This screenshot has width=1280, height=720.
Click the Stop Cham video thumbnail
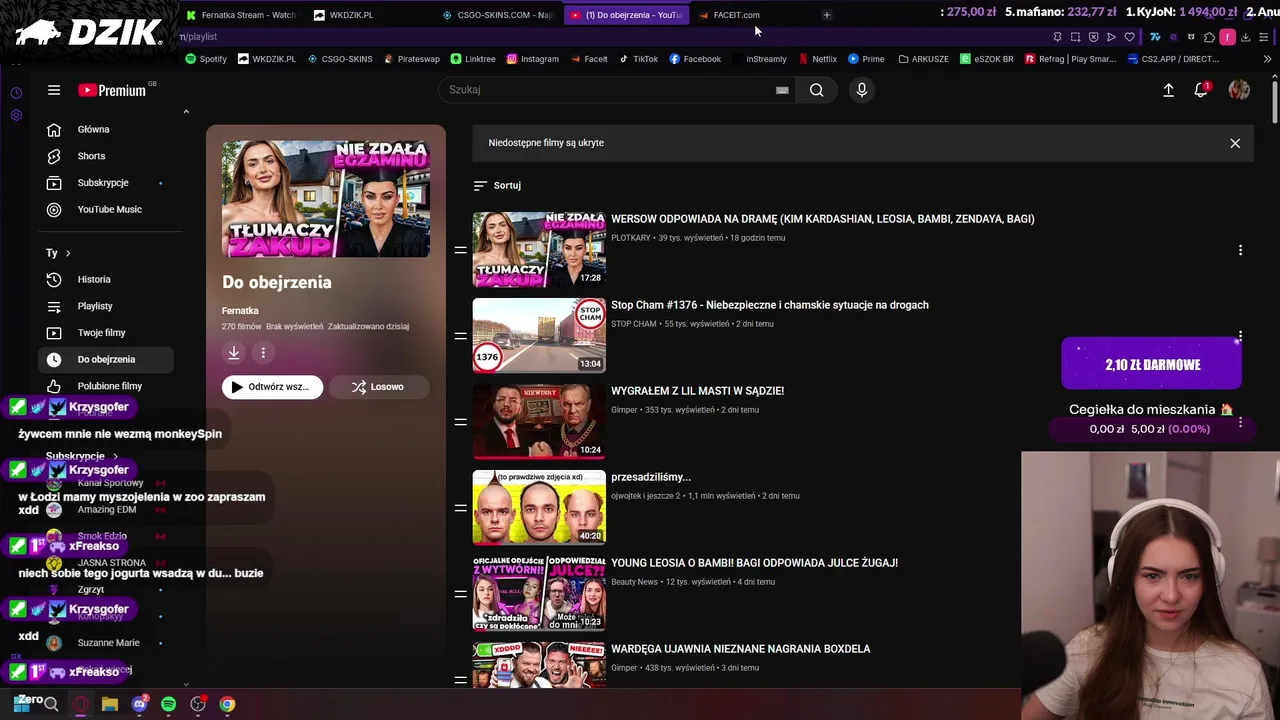539,335
